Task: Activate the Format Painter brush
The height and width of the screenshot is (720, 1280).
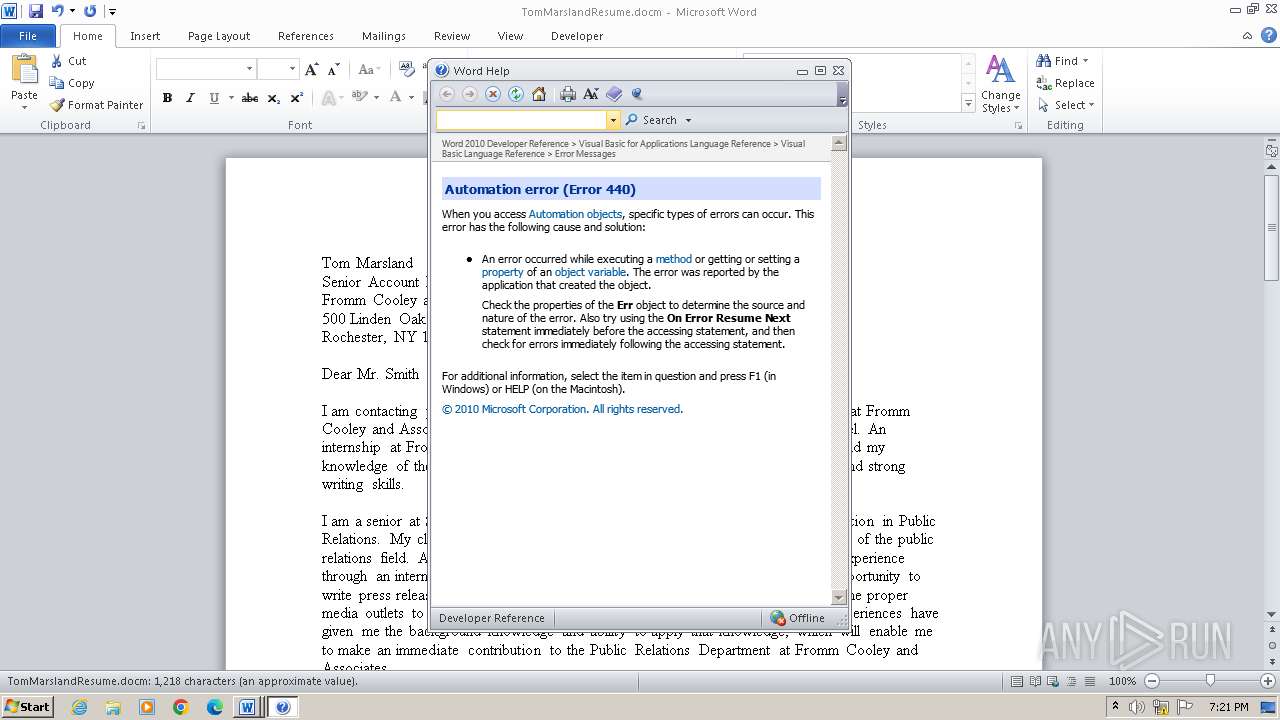Action: pyautogui.click(x=96, y=105)
